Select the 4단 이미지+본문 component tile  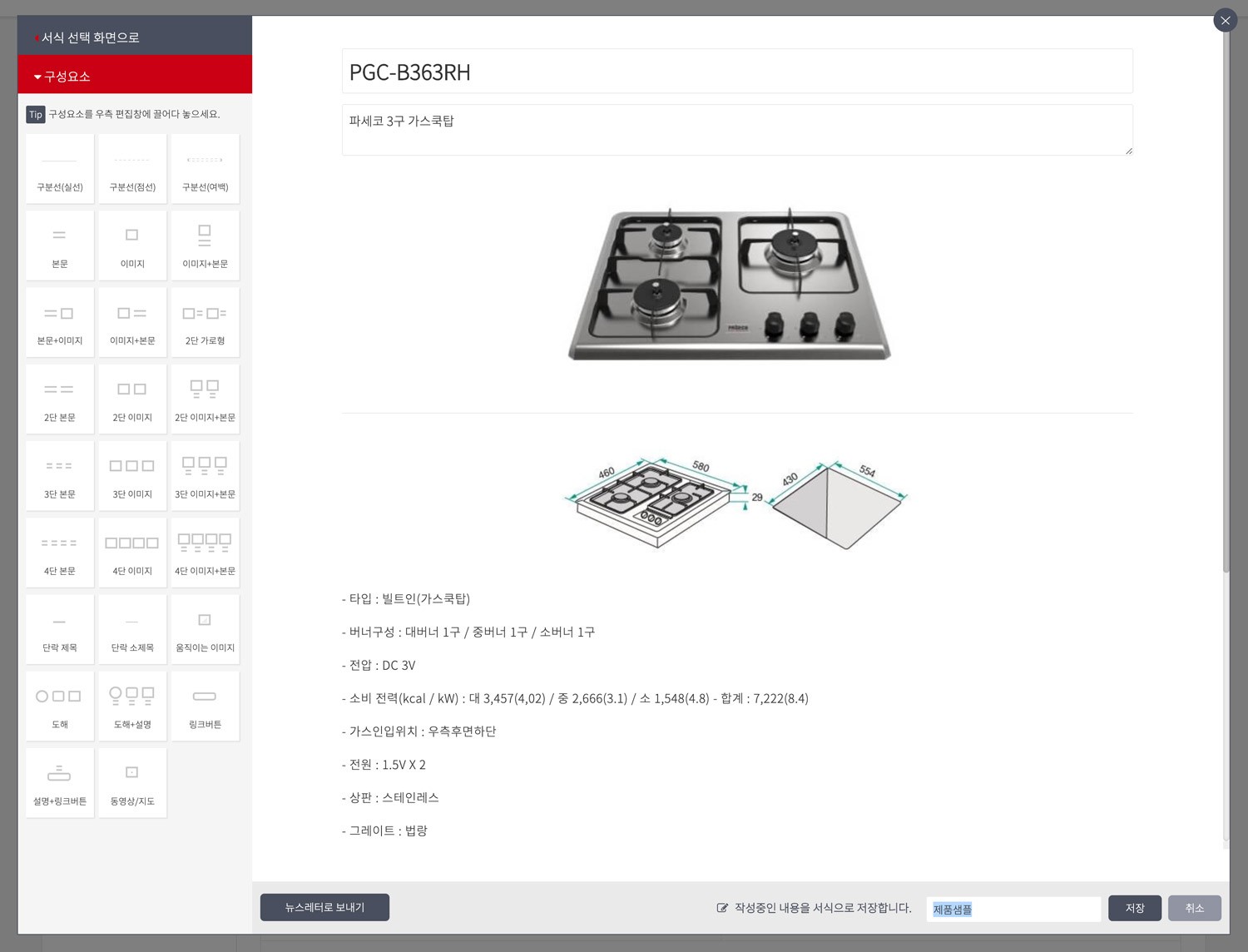click(206, 553)
